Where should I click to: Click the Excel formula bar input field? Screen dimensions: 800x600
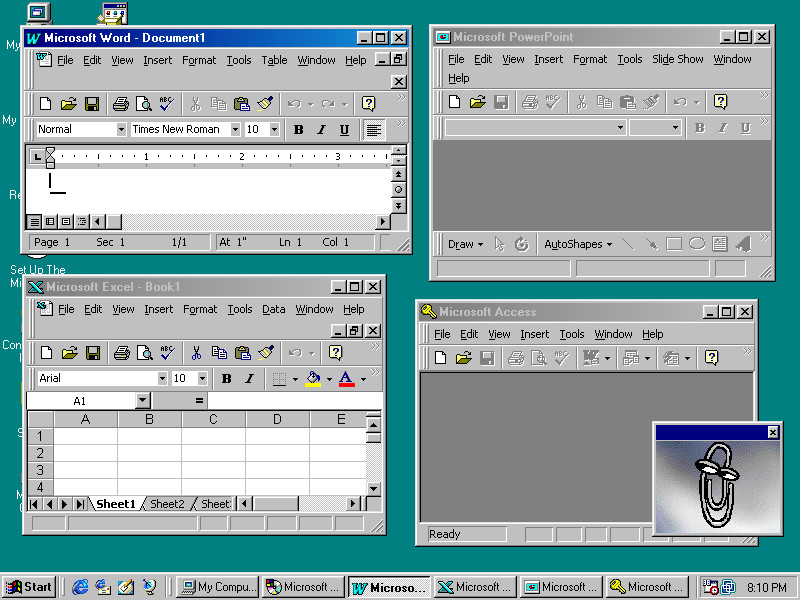pos(295,401)
